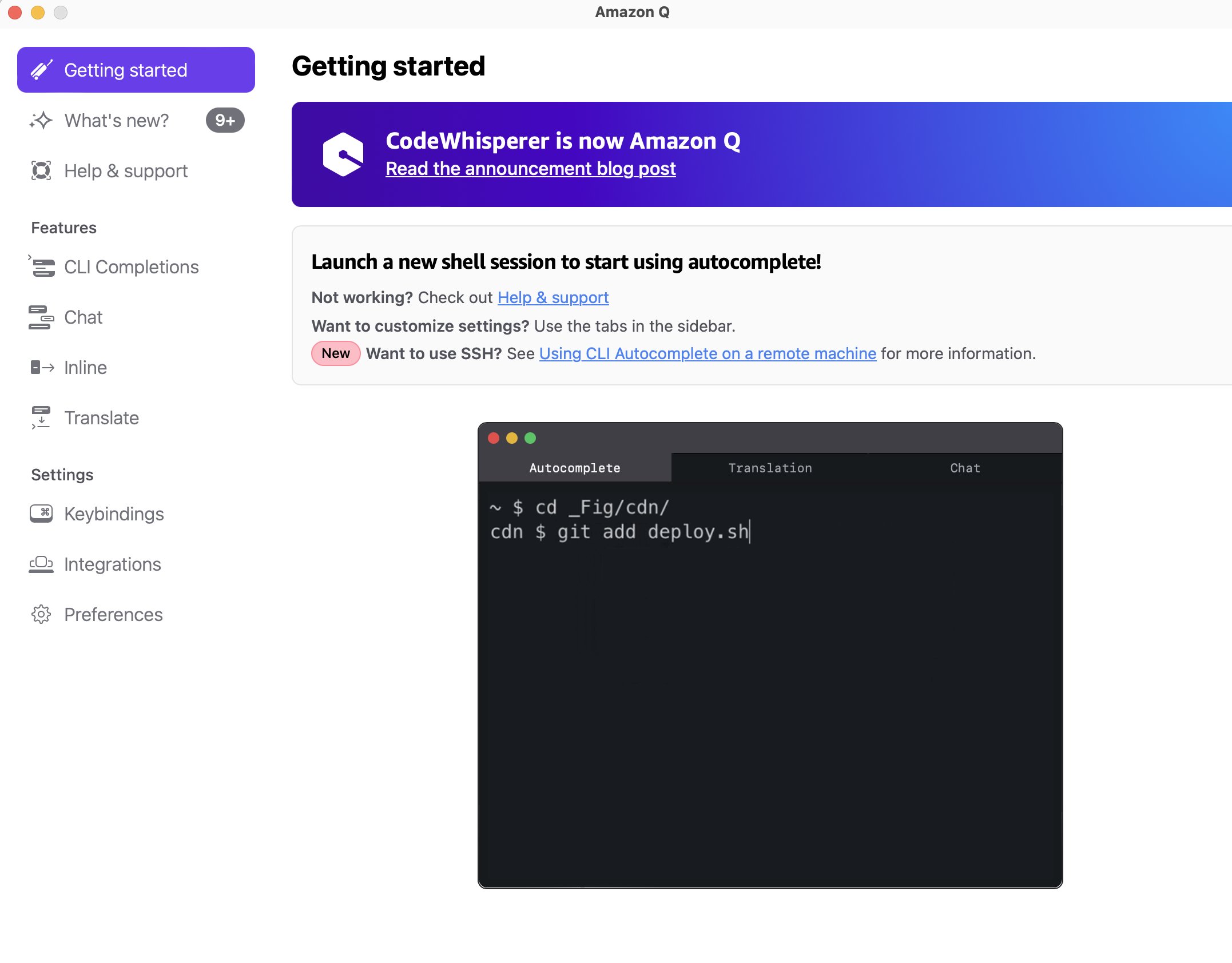
Task: Click the Getting started page heading
Action: (x=388, y=66)
